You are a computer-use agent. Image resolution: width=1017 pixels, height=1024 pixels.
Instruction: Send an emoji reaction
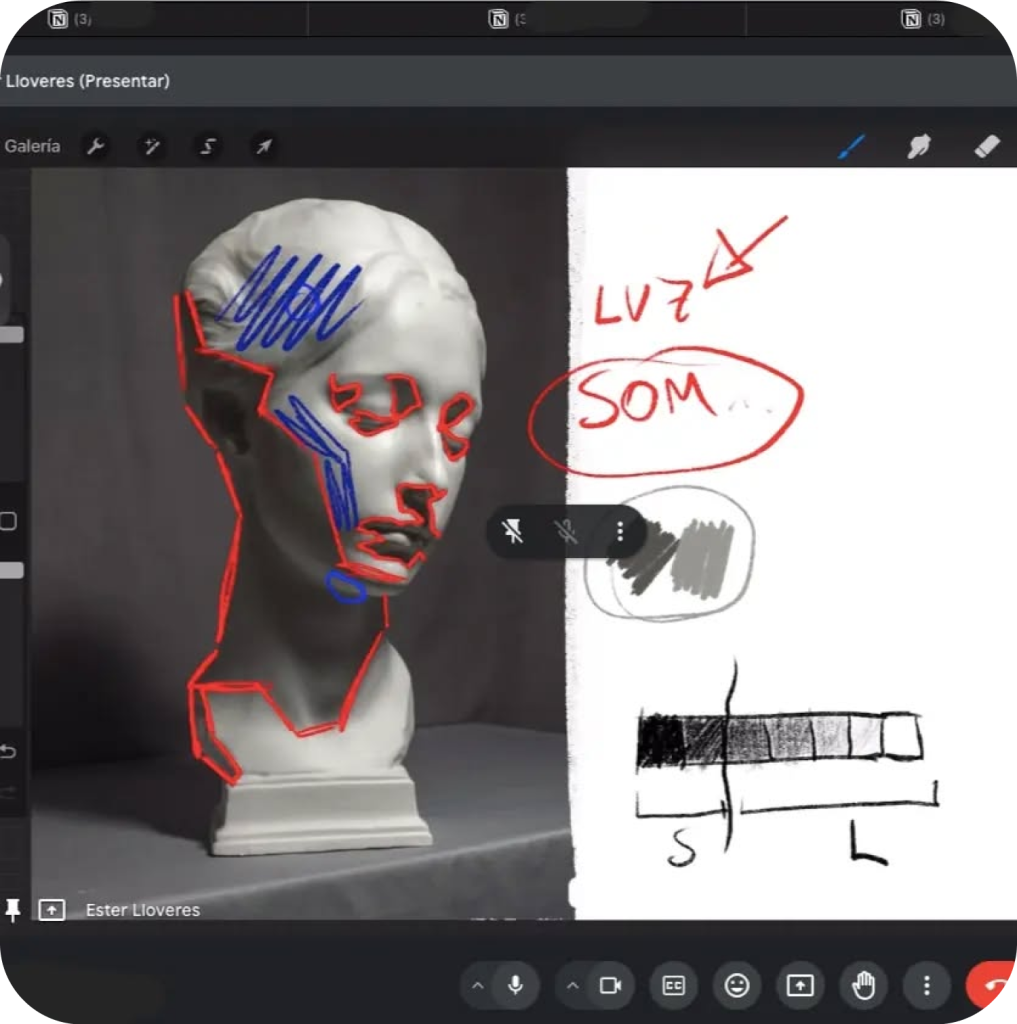(x=737, y=986)
